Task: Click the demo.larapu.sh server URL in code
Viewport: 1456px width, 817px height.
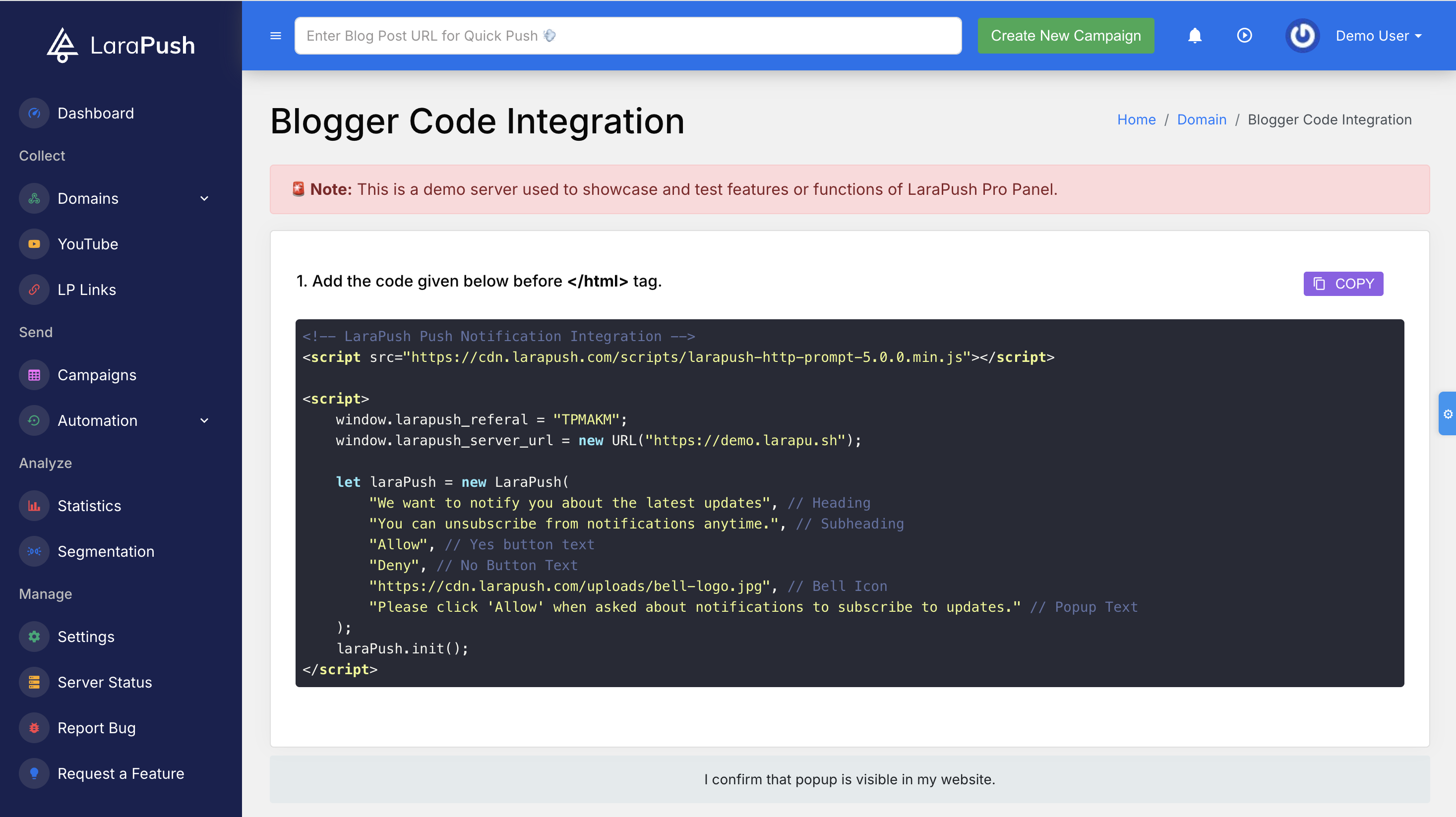Action: pos(745,440)
